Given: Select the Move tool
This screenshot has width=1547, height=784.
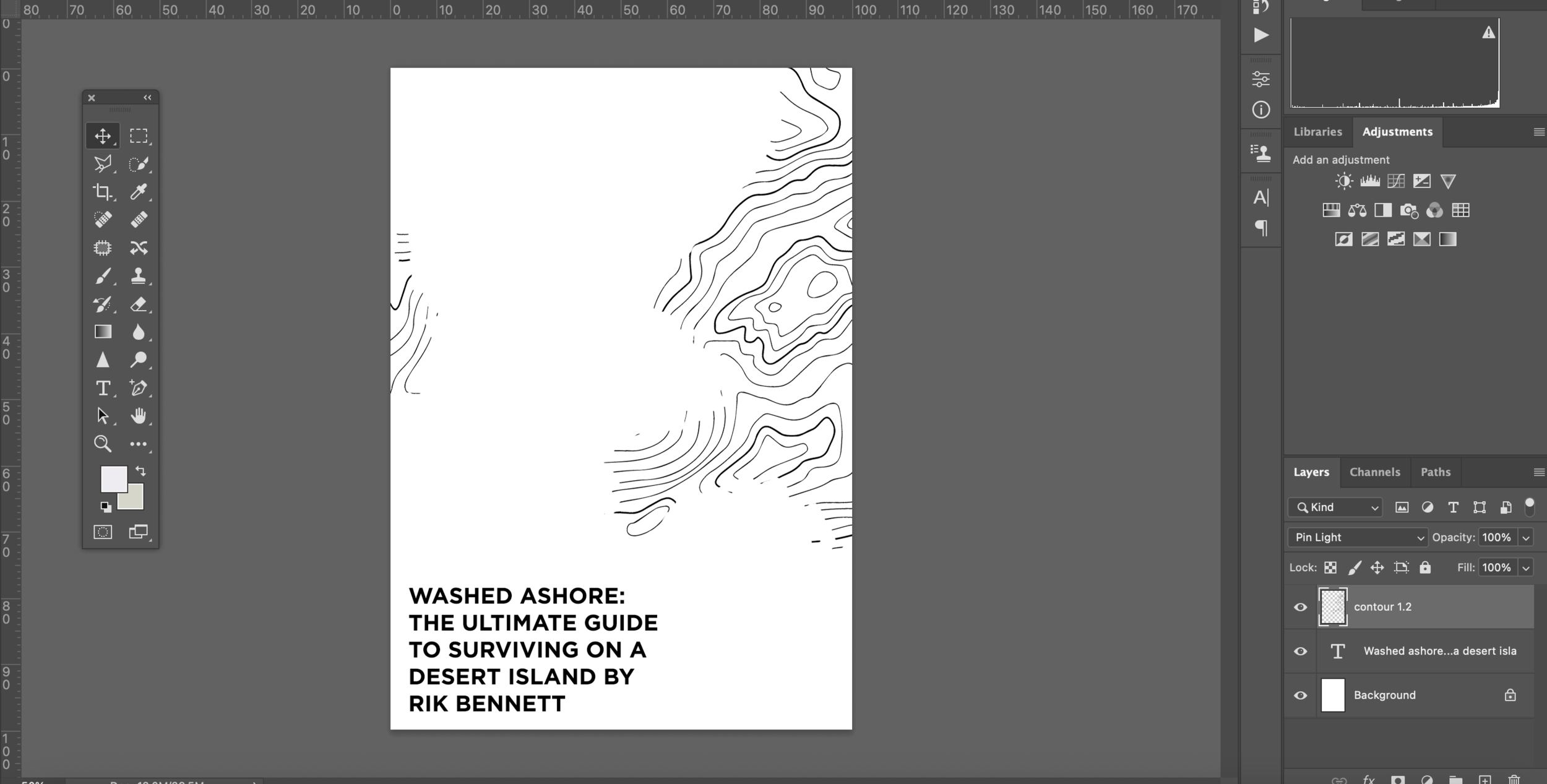Looking at the screenshot, I should (x=103, y=136).
